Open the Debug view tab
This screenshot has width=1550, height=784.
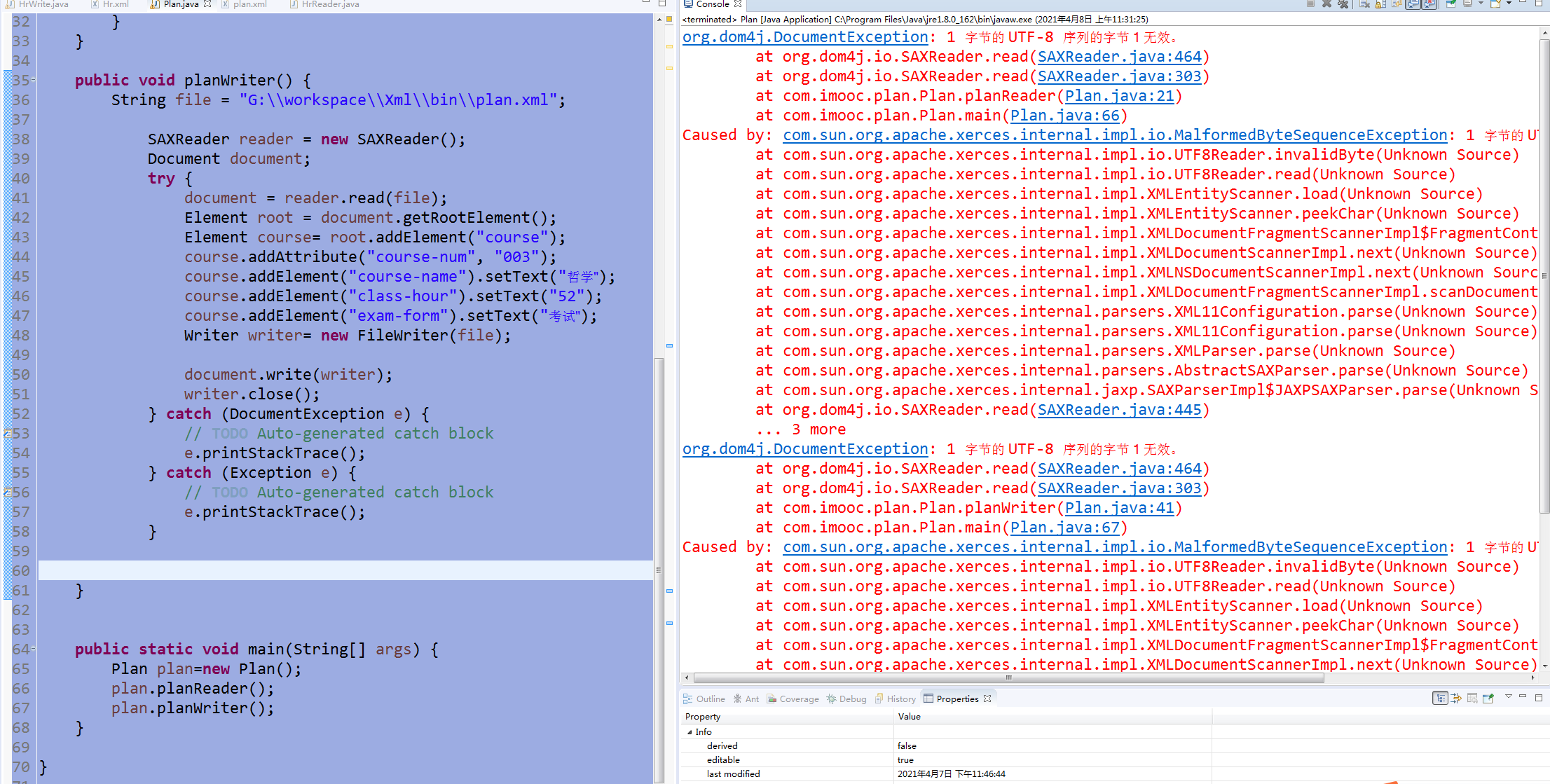point(846,699)
